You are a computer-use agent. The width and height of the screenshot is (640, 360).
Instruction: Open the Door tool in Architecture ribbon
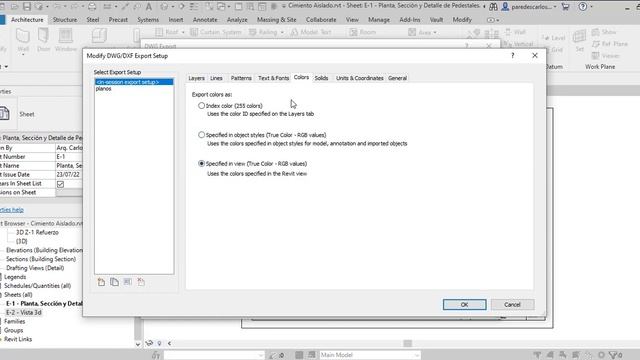(43, 40)
